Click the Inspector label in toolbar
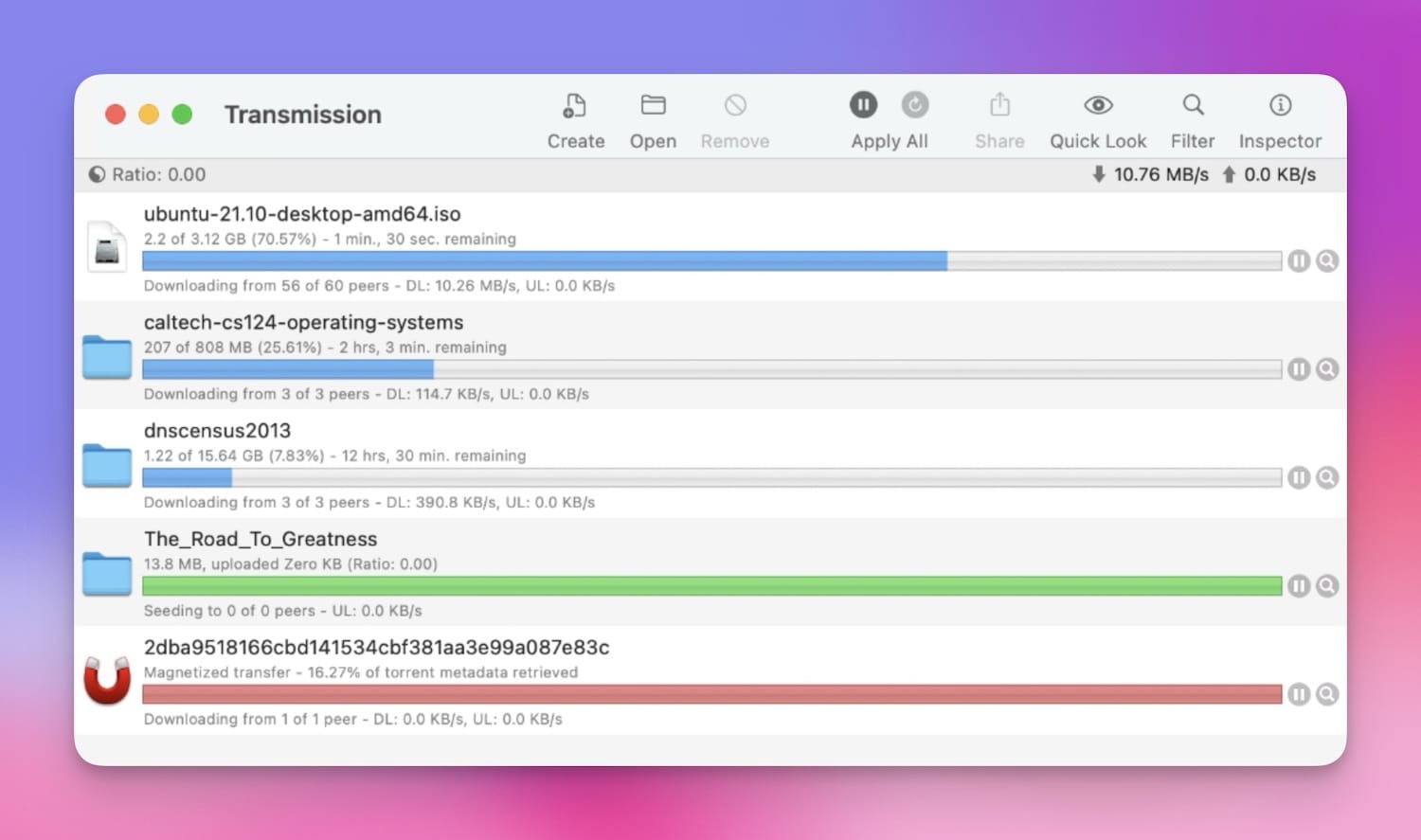 point(1280,141)
